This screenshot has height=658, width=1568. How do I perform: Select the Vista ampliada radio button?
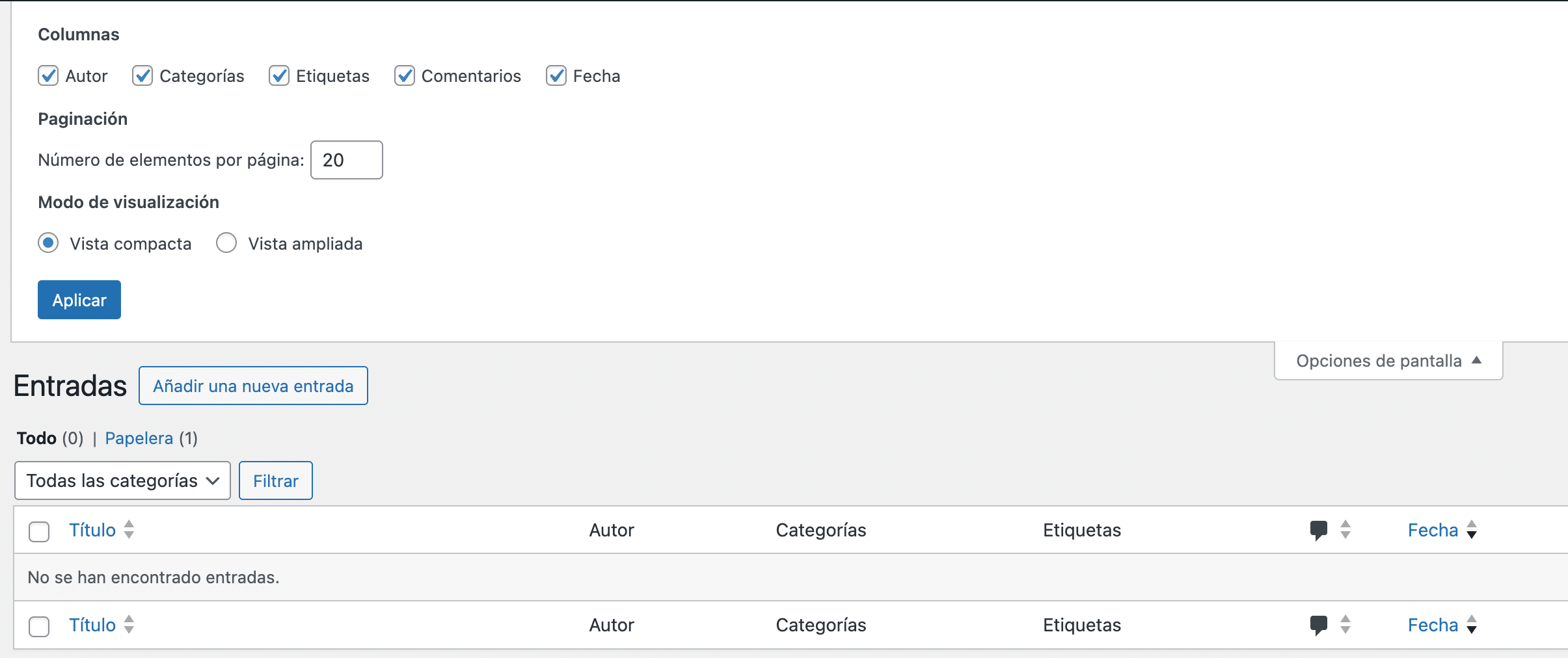(x=226, y=243)
